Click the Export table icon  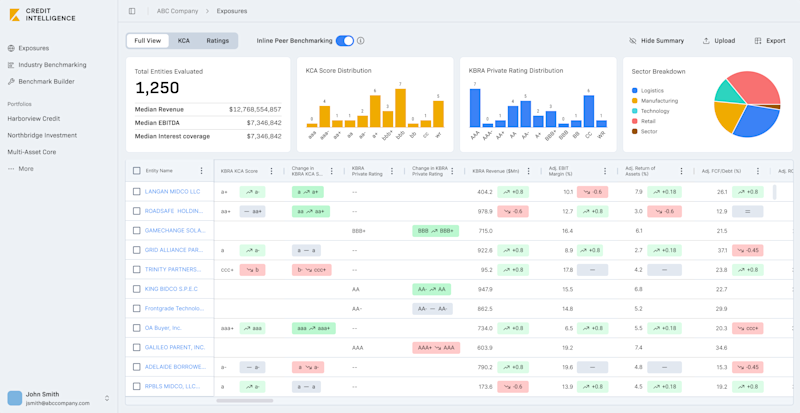758,41
